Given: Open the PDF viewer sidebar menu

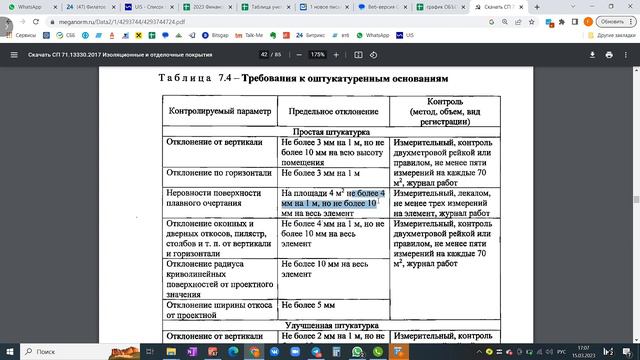Looking at the screenshot, I should 14,55.
